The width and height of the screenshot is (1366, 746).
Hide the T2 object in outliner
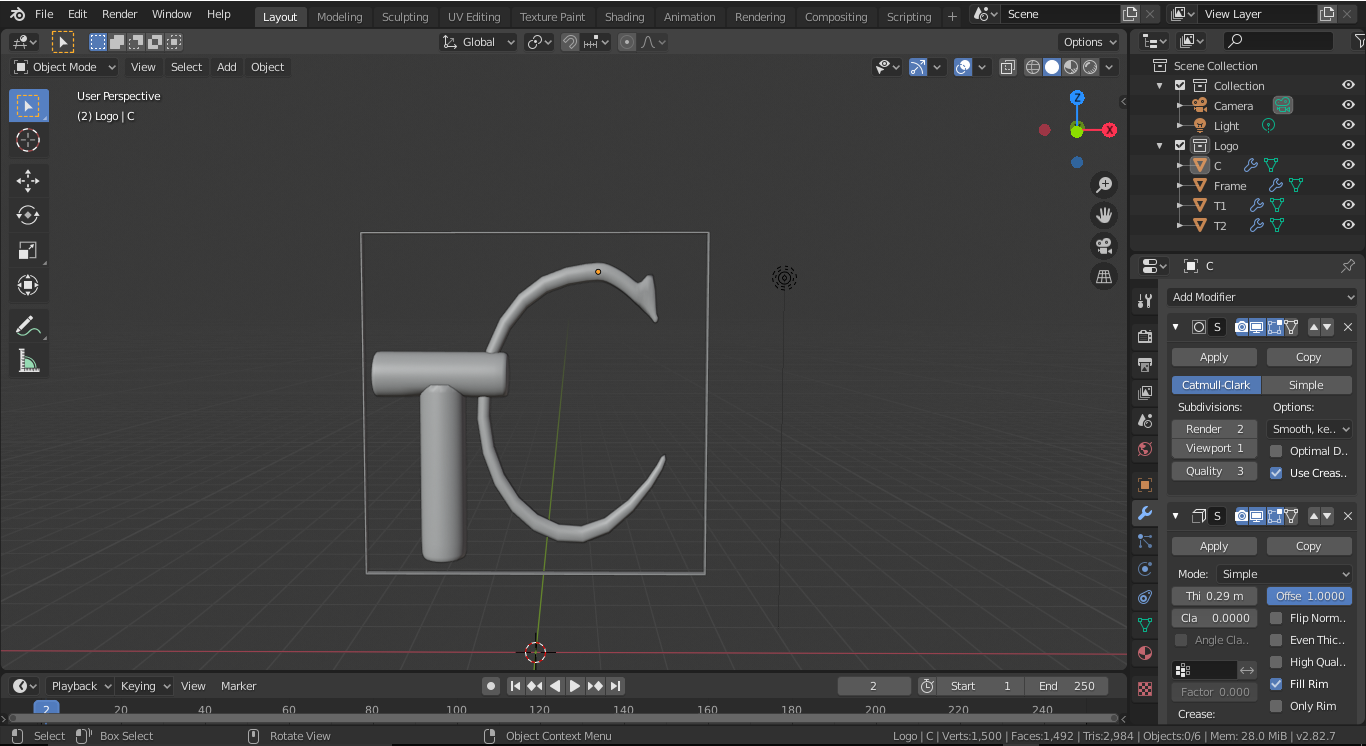pos(1348,225)
